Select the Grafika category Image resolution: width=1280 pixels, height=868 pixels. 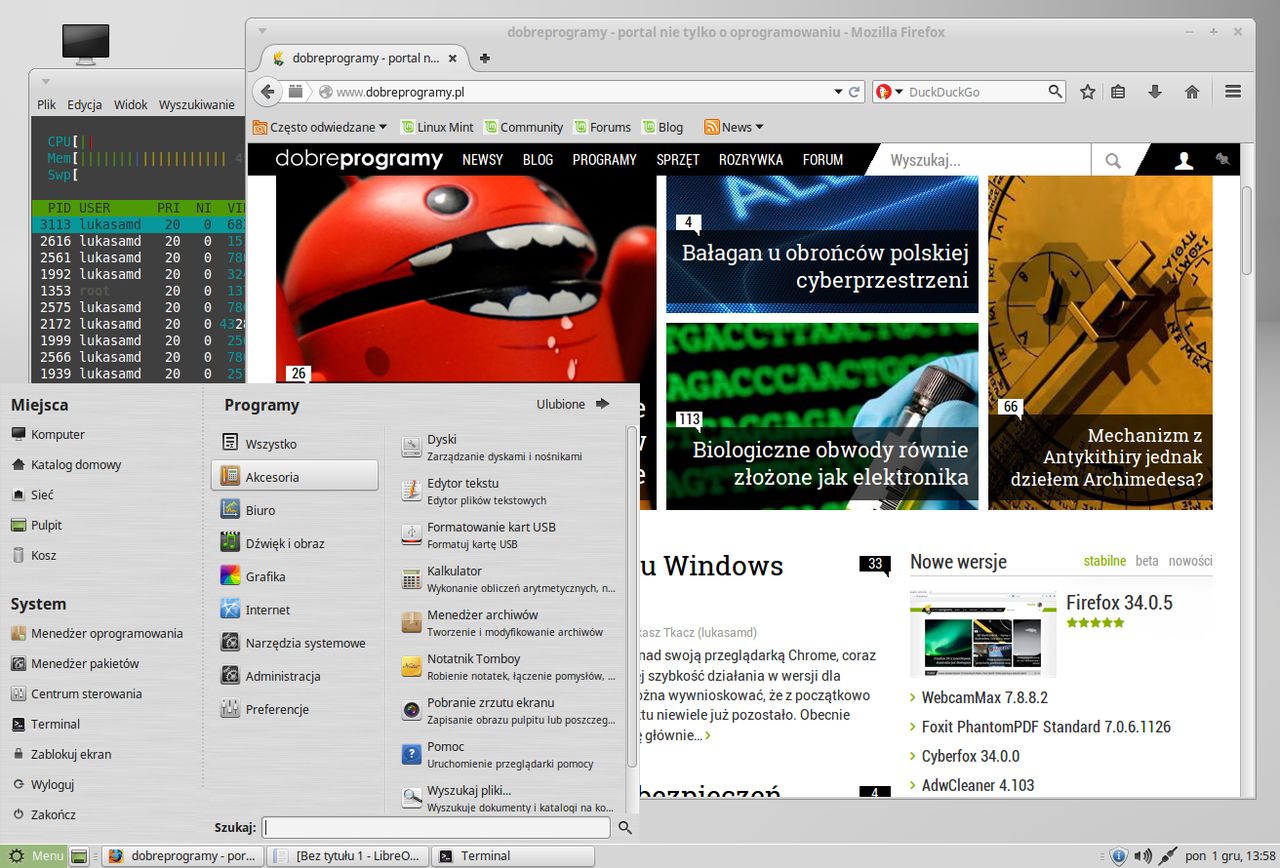pos(295,576)
